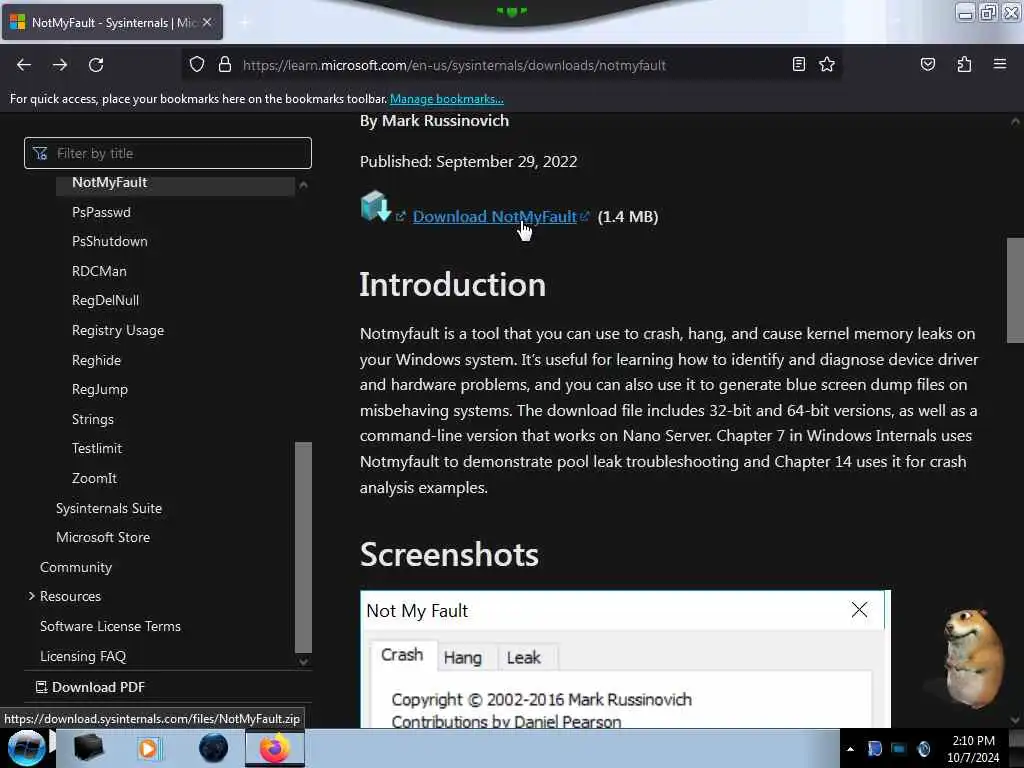This screenshot has width=1024, height=768.
Task: Open PsPasswd in the sidebar
Action: 101,212
